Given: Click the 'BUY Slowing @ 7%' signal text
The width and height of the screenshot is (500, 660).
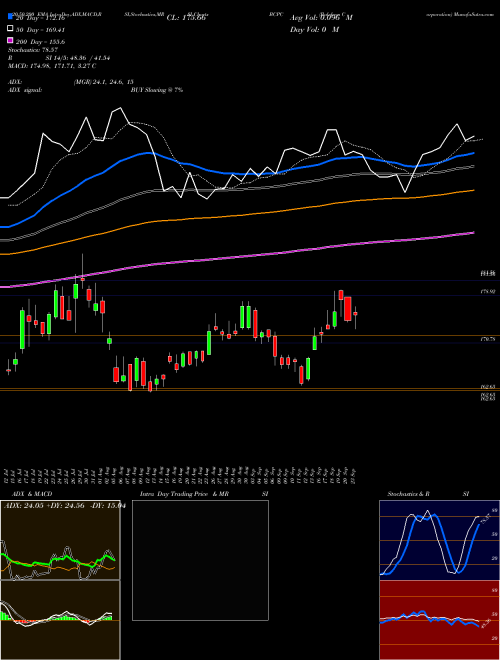Looking at the screenshot, I should [x=157, y=90].
